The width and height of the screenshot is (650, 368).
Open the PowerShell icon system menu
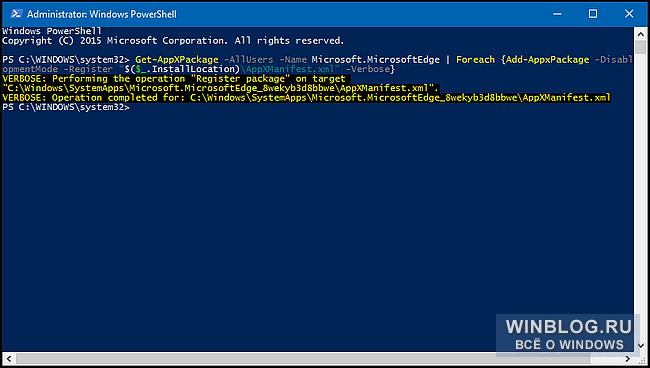pos(16,14)
